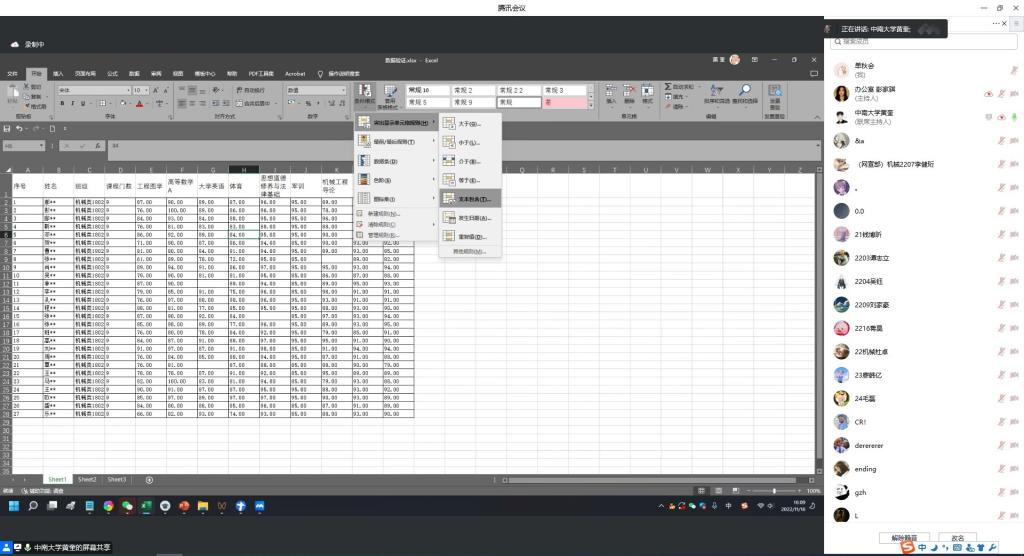Click the Windows Start button
Image resolution: width=1024 pixels, height=556 pixels.
pyautogui.click(x=14, y=507)
